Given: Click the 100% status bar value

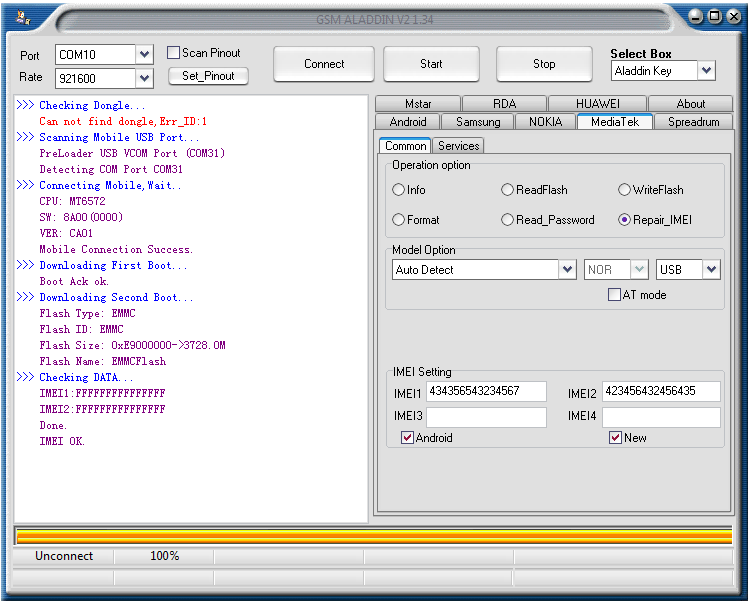Looking at the screenshot, I should point(165,556).
